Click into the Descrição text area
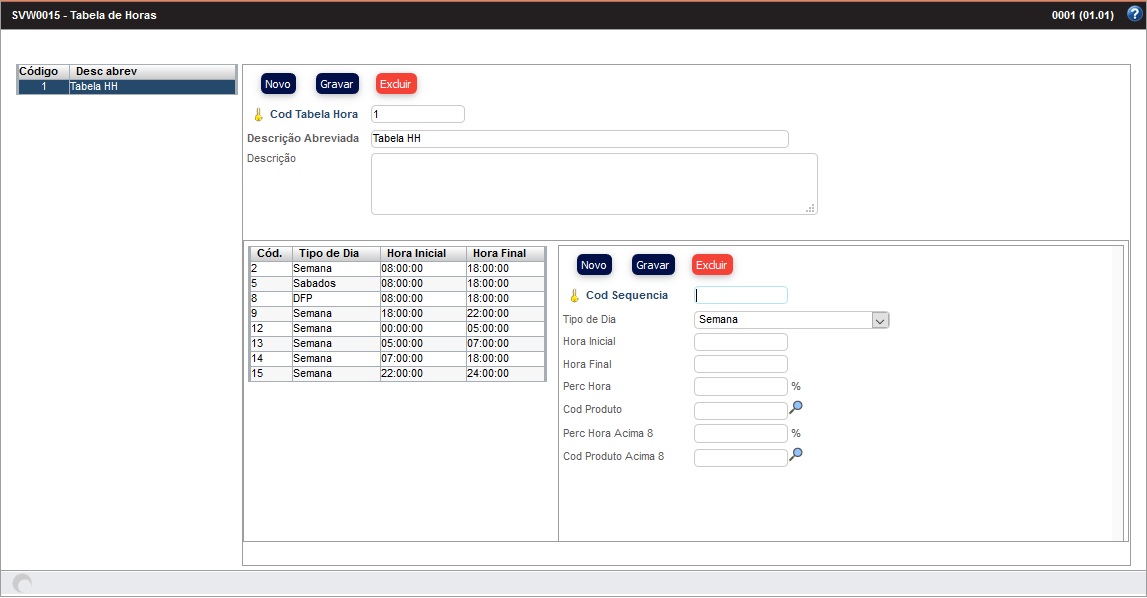 593,183
